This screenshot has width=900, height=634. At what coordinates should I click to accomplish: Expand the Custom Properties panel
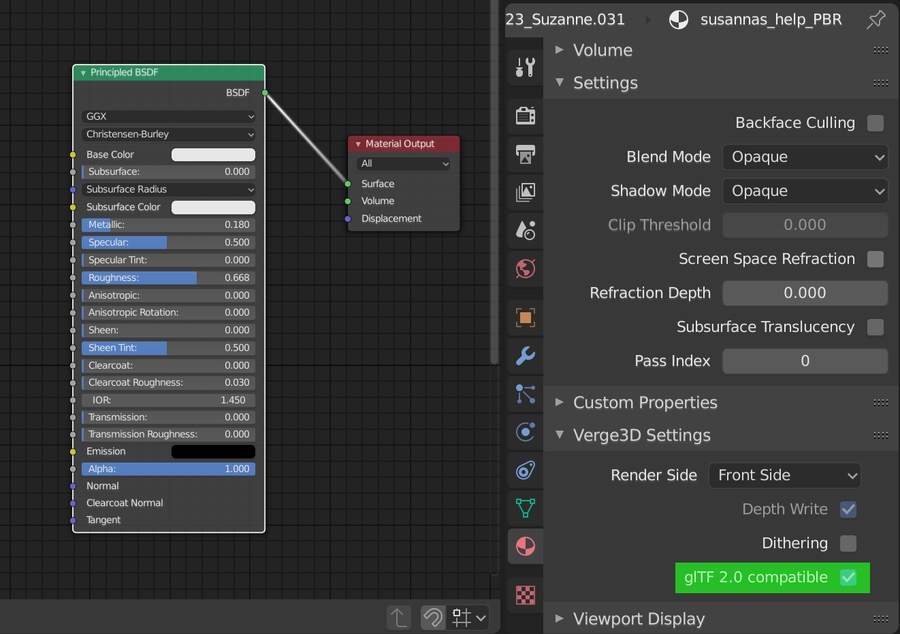pyautogui.click(x=645, y=402)
